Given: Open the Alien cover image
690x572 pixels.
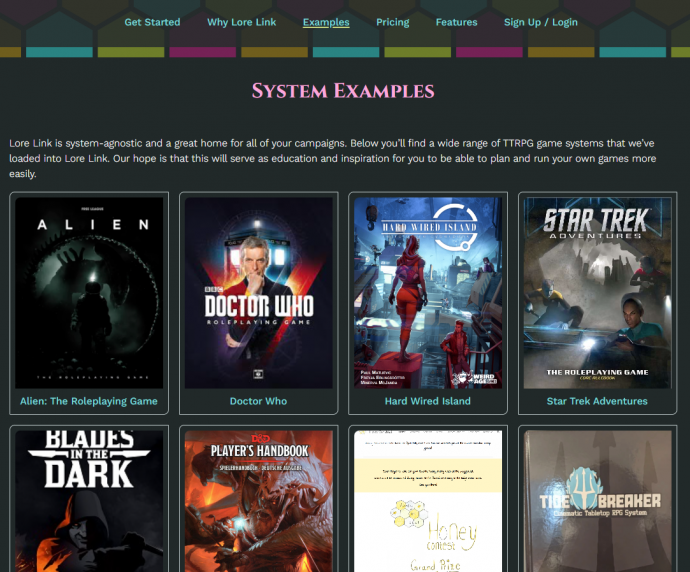Looking at the screenshot, I should (x=89, y=293).
